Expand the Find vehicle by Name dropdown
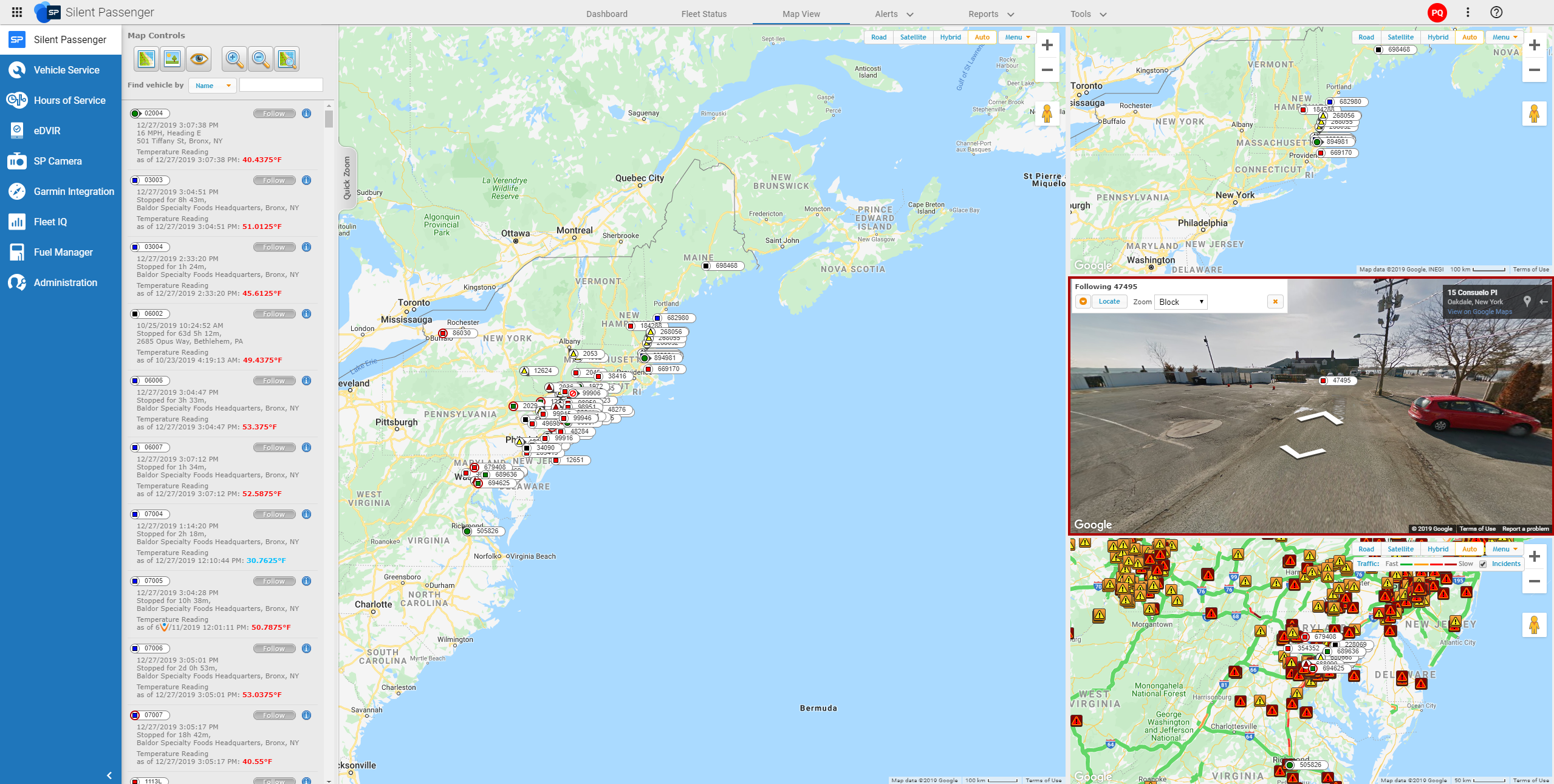 (x=213, y=86)
